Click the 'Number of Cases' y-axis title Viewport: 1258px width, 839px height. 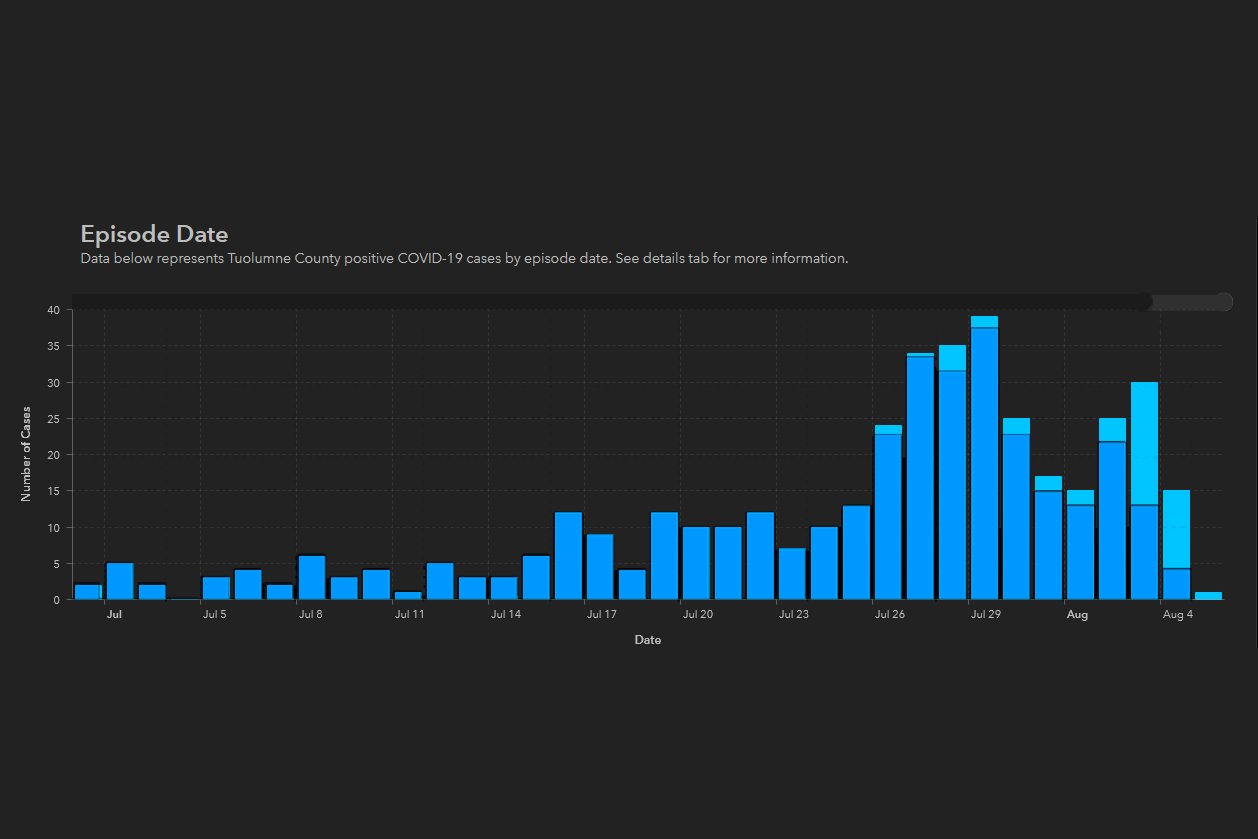pyautogui.click(x=27, y=453)
